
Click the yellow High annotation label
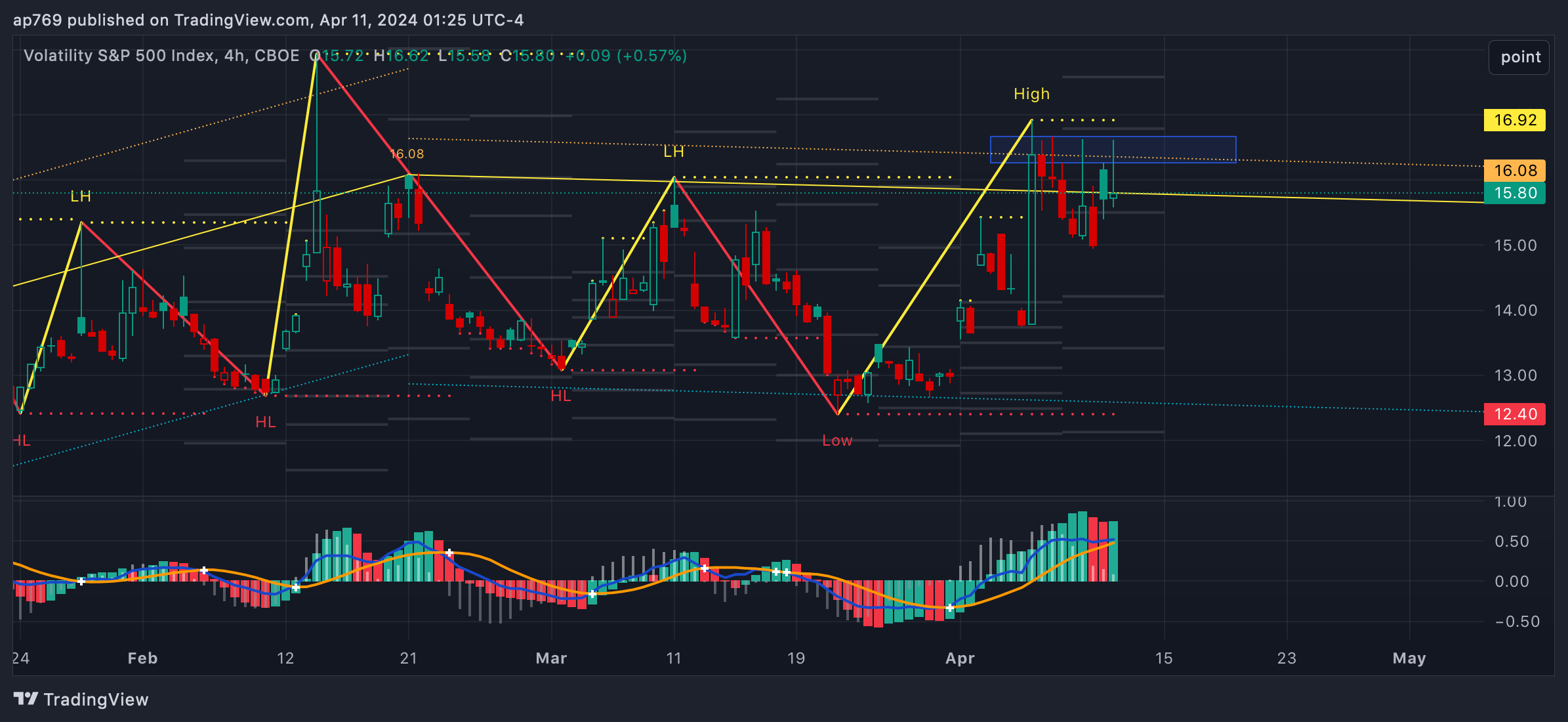(x=1031, y=94)
